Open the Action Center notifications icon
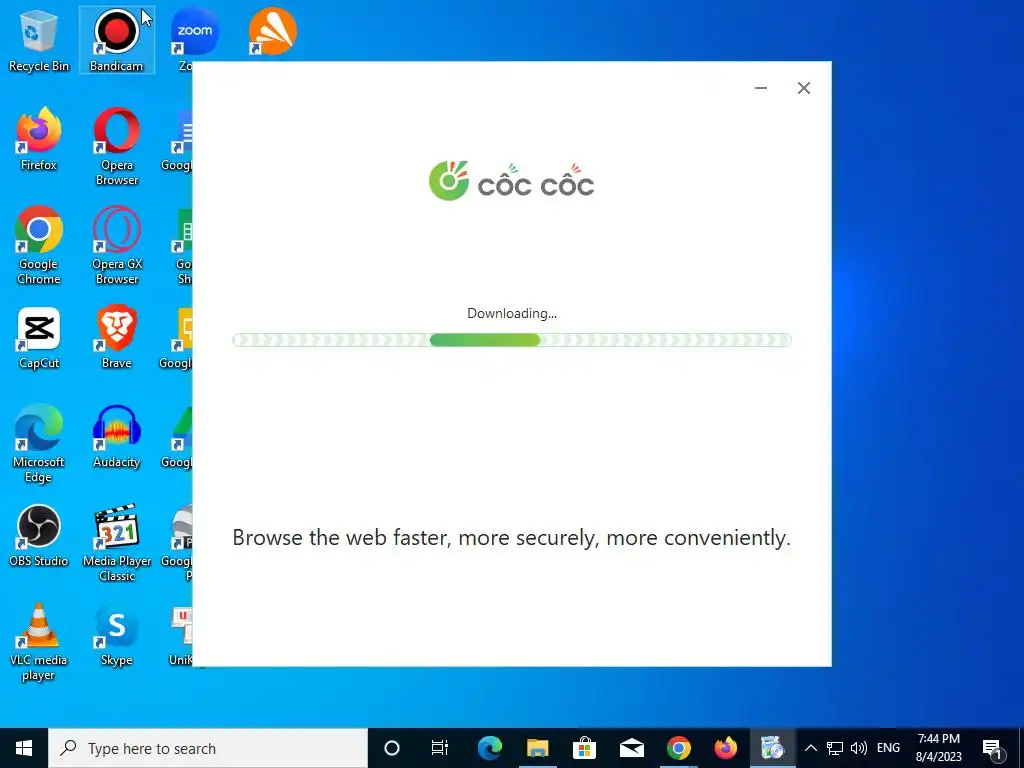Image resolution: width=1024 pixels, height=768 pixels. click(993, 748)
